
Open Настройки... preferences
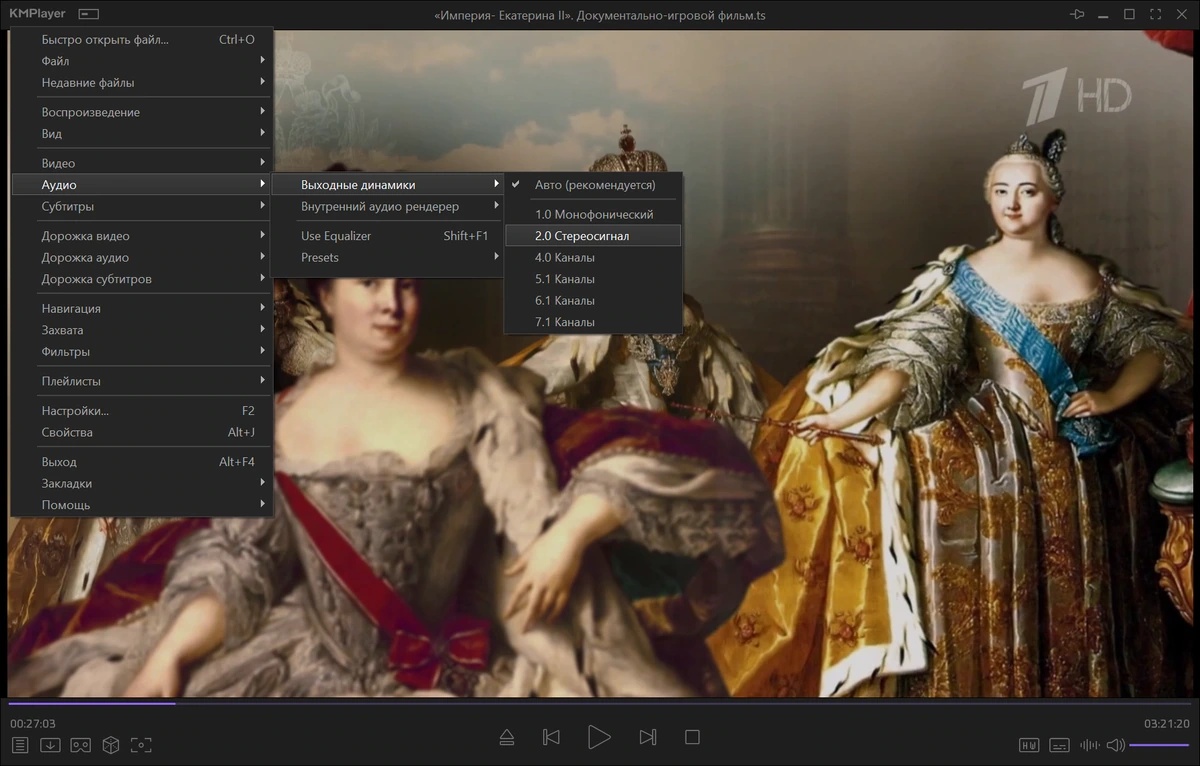(141, 411)
